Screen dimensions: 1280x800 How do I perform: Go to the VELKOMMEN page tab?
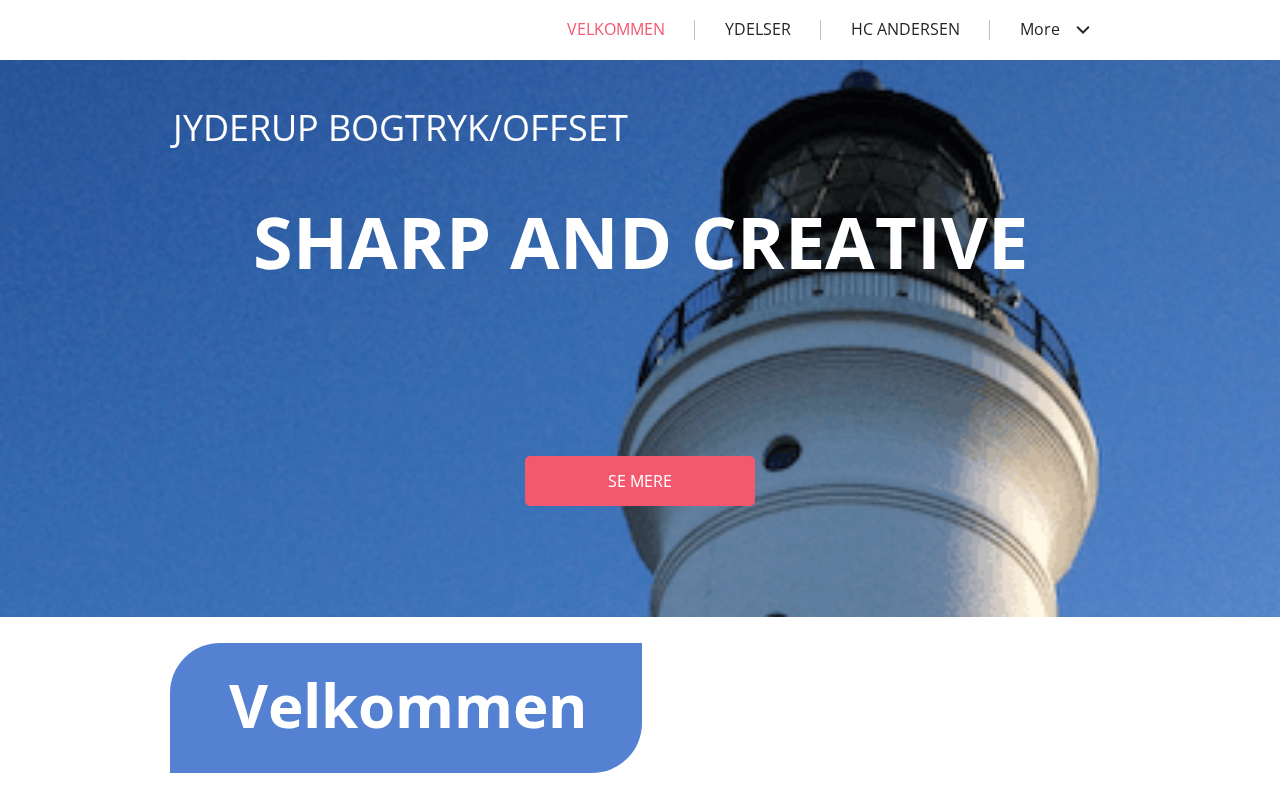pyautogui.click(x=616, y=30)
